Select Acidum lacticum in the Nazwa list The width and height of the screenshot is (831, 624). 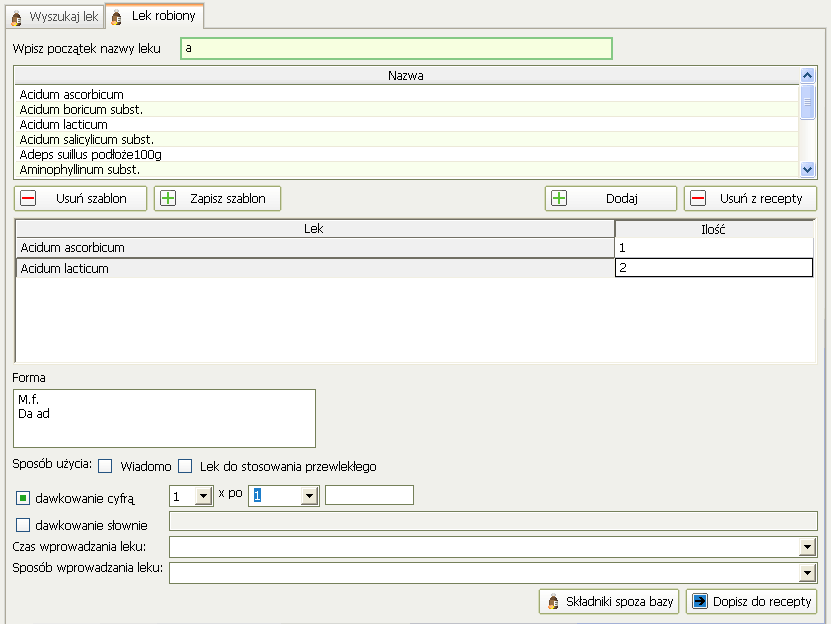[406, 125]
